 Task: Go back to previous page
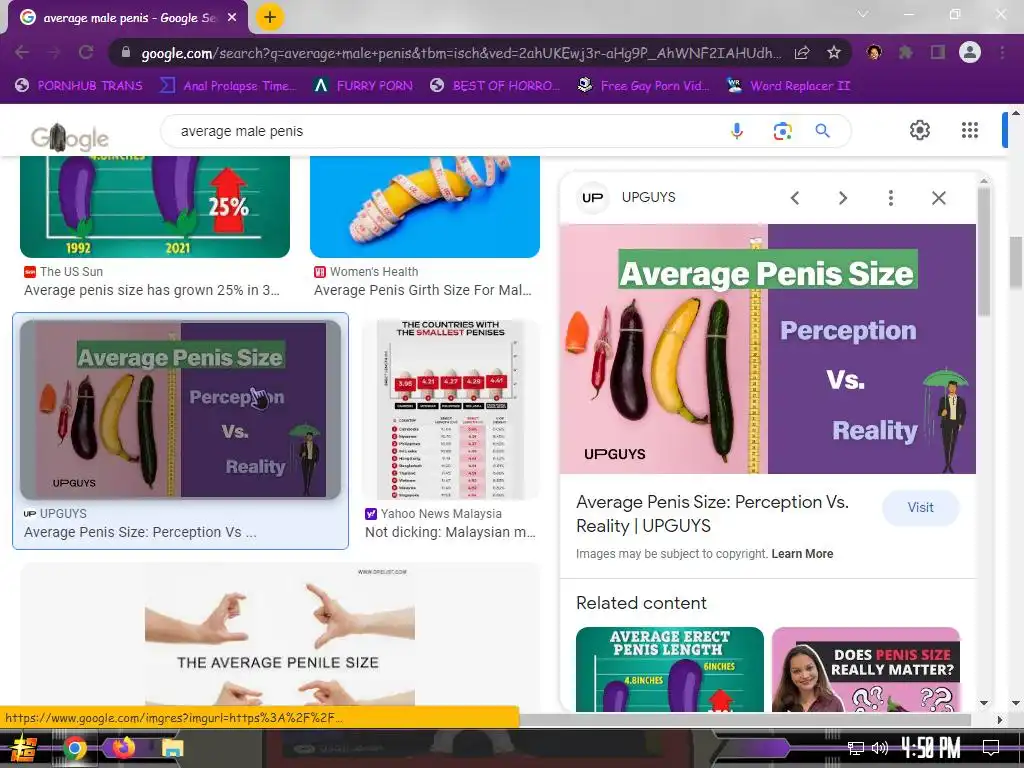tap(22, 52)
